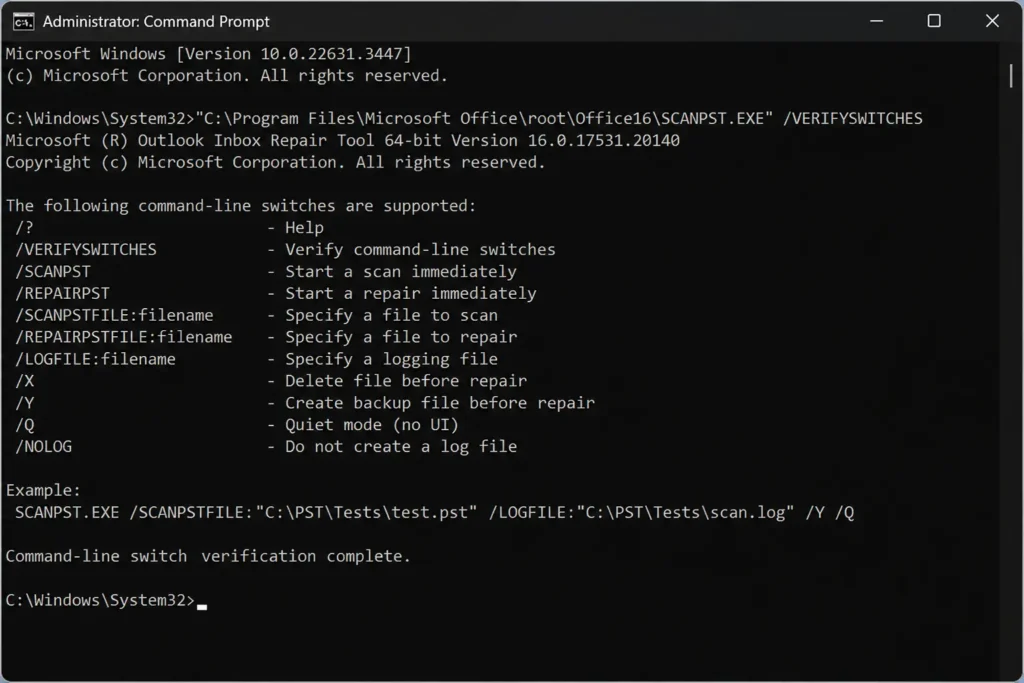Click 'Create backup file before repair' text
The height and width of the screenshot is (683, 1024).
point(440,403)
